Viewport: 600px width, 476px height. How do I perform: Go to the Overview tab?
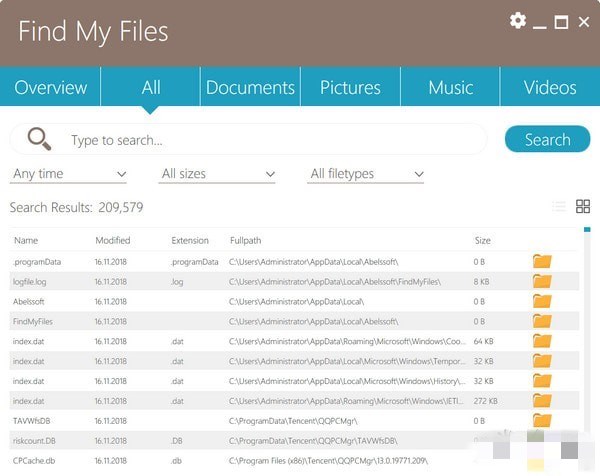[x=50, y=87]
